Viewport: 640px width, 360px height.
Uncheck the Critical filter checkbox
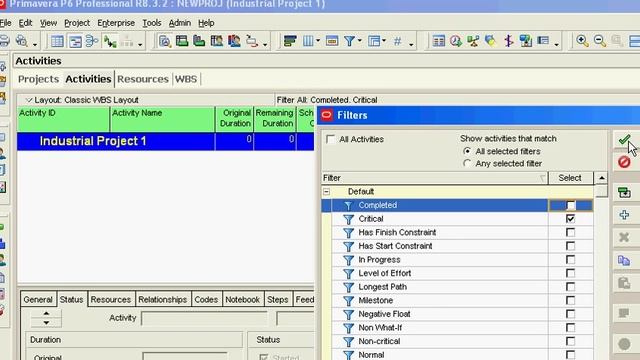(x=570, y=219)
